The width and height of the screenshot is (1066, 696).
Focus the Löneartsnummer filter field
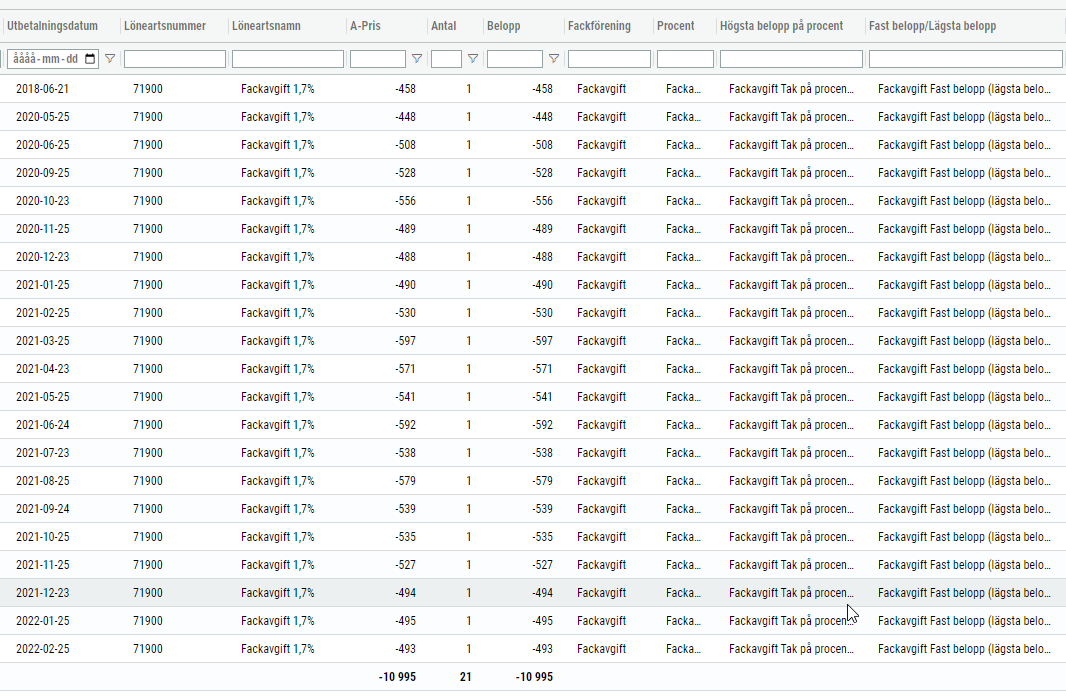click(175, 59)
